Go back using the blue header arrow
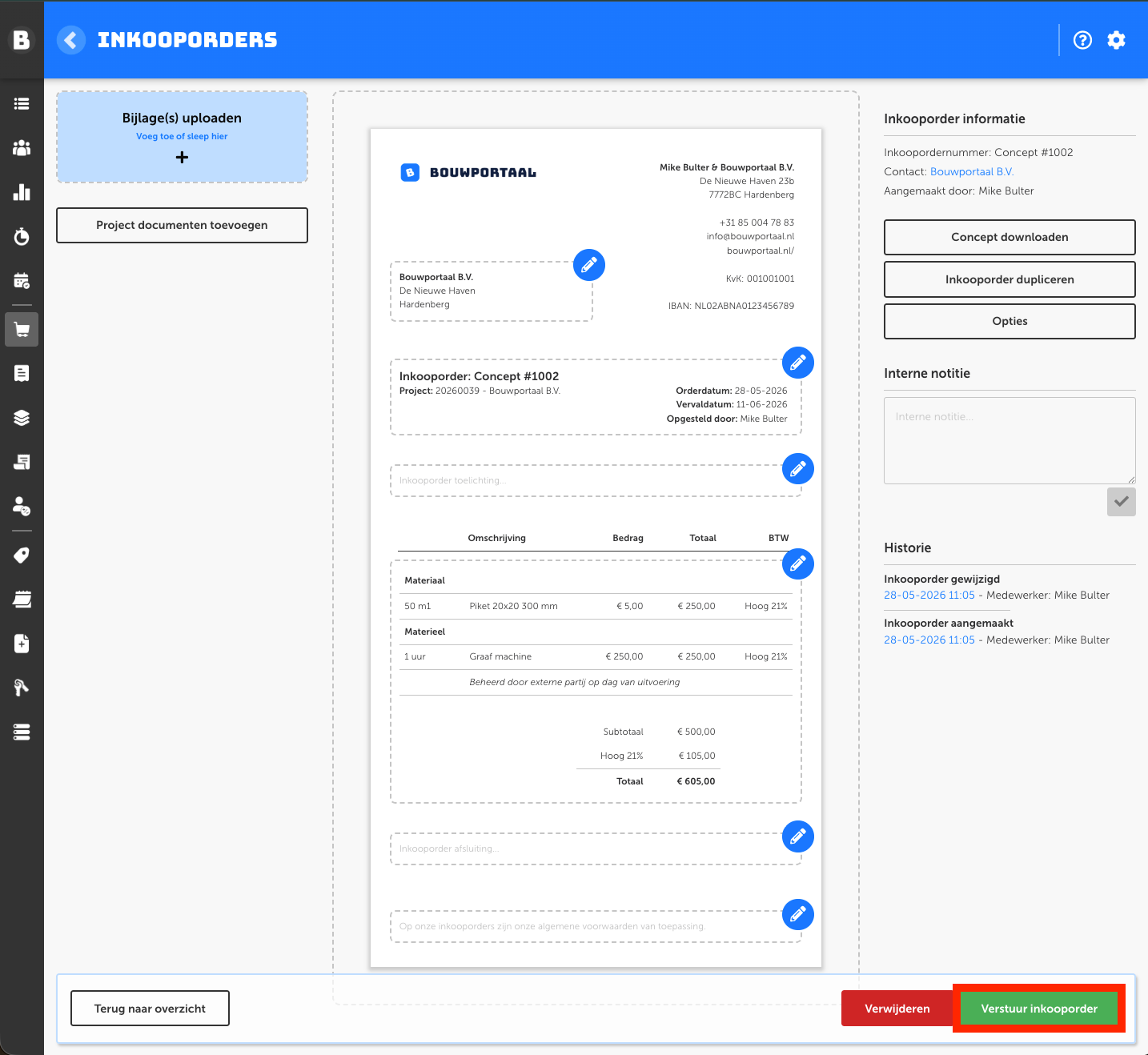This screenshot has width=1148, height=1055. click(71, 40)
